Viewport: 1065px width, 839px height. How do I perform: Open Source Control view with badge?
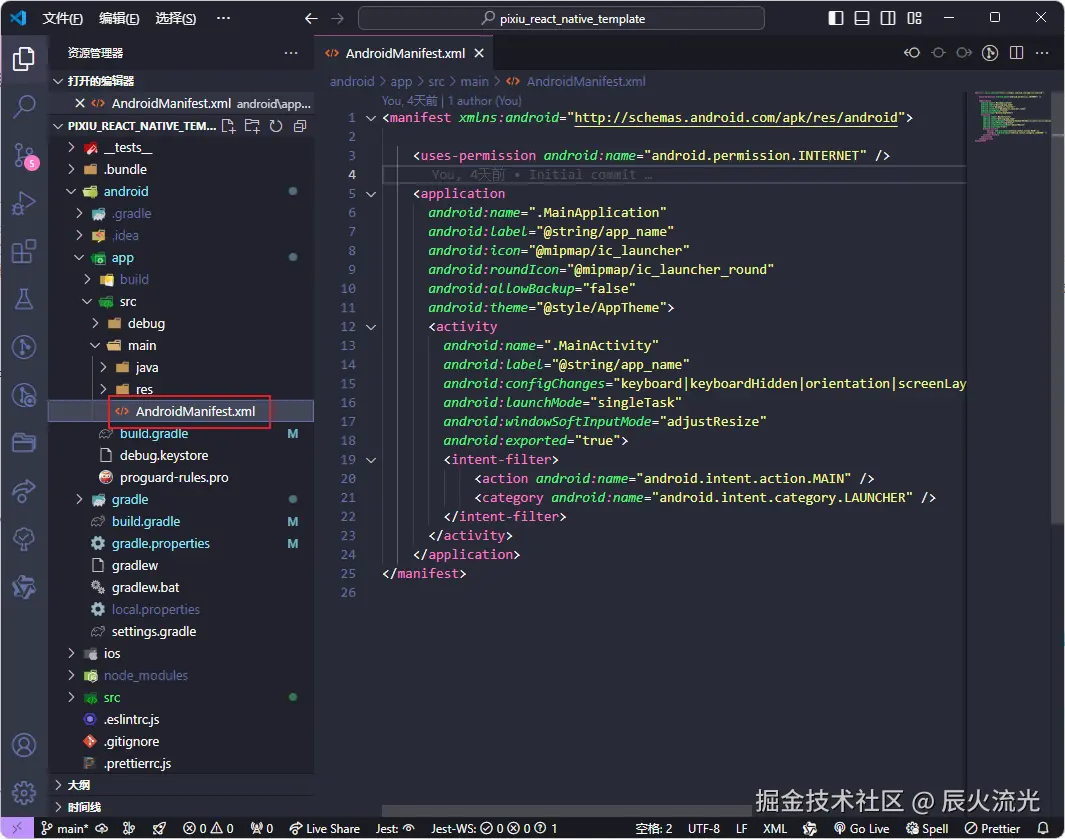[24, 154]
